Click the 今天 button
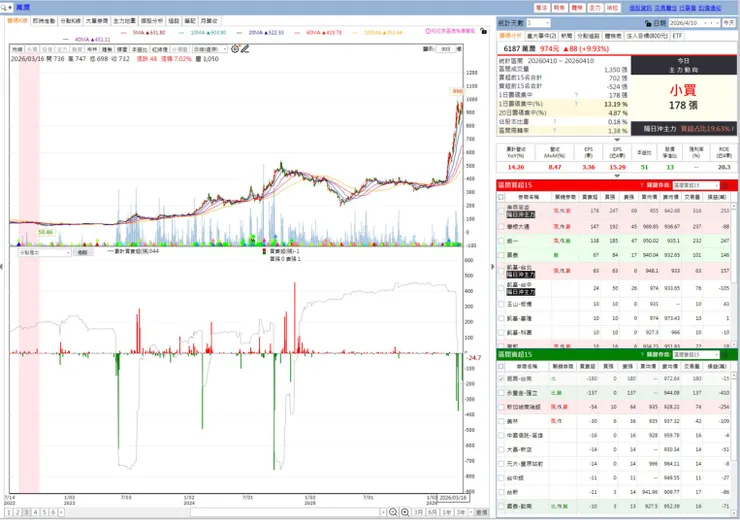The height and width of the screenshot is (520, 740). [x=729, y=23]
